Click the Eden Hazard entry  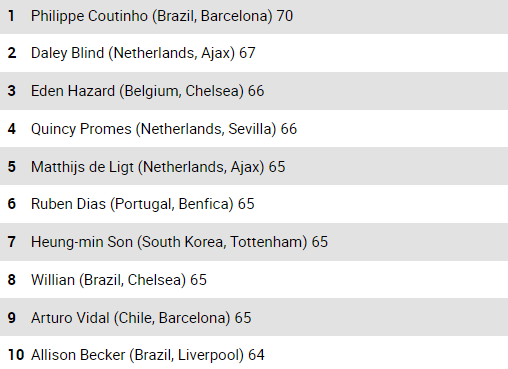(x=254, y=91)
